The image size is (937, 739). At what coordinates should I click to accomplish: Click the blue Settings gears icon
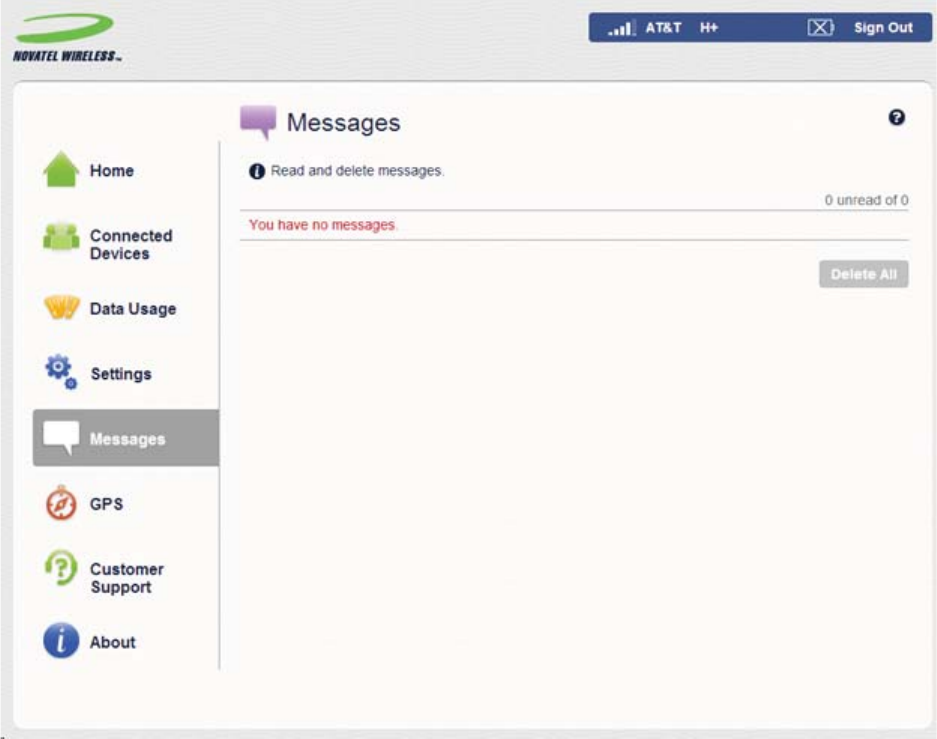61,372
